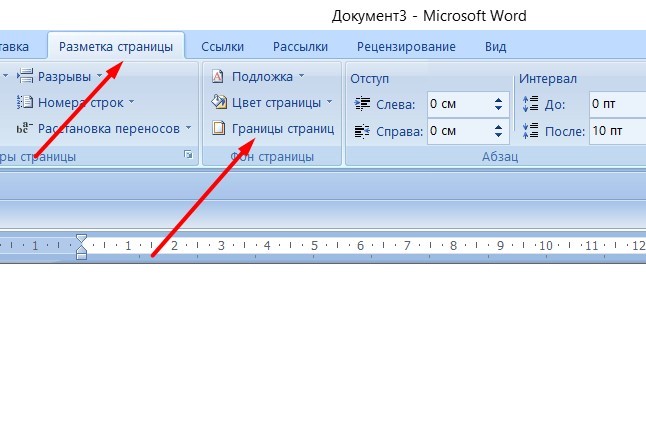
Task: Expand the Разрывы dropdown arrow
Action: point(100,76)
